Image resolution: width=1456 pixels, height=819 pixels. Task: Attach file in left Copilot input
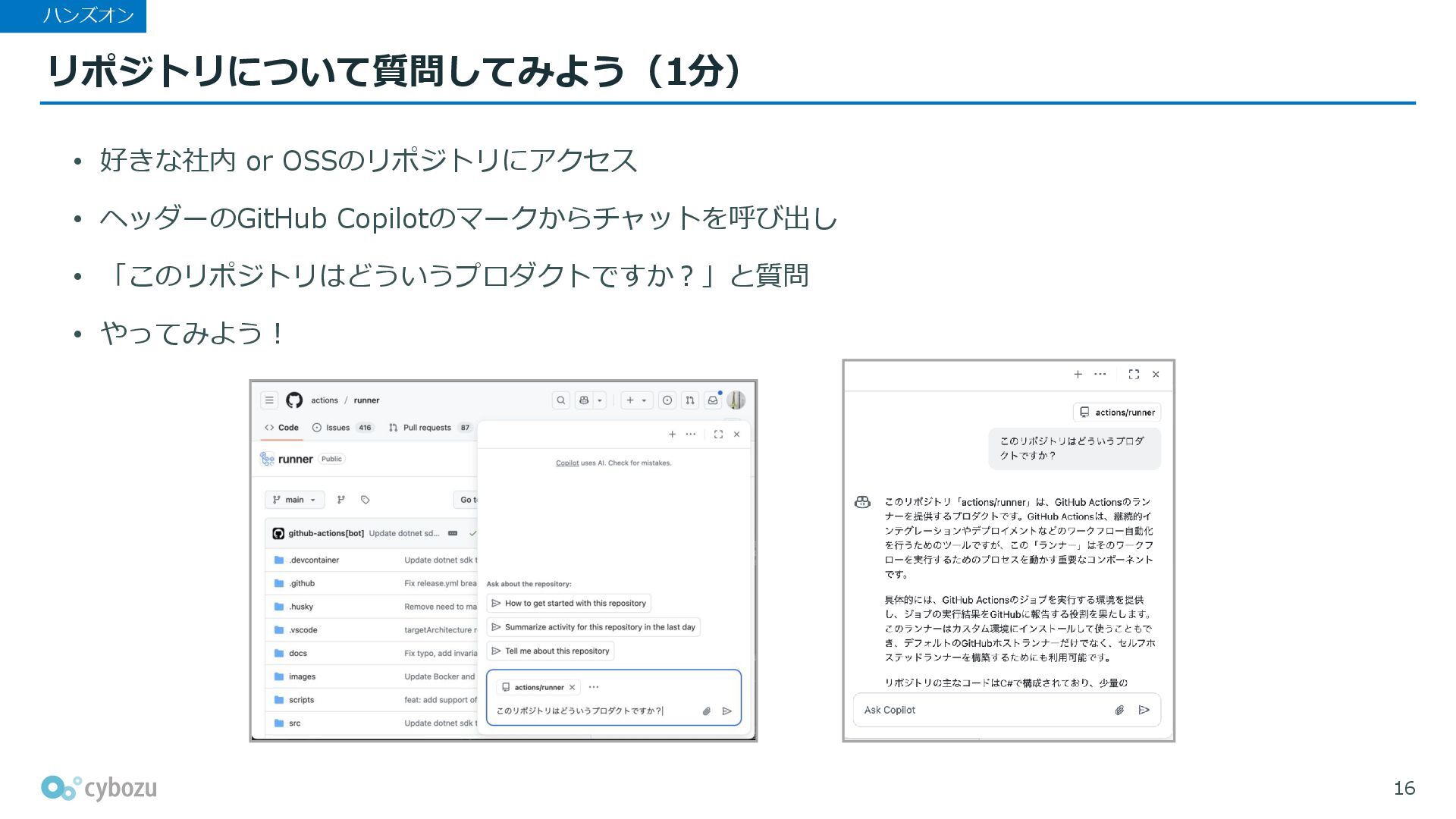pyautogui.click(x=706, y=711)
